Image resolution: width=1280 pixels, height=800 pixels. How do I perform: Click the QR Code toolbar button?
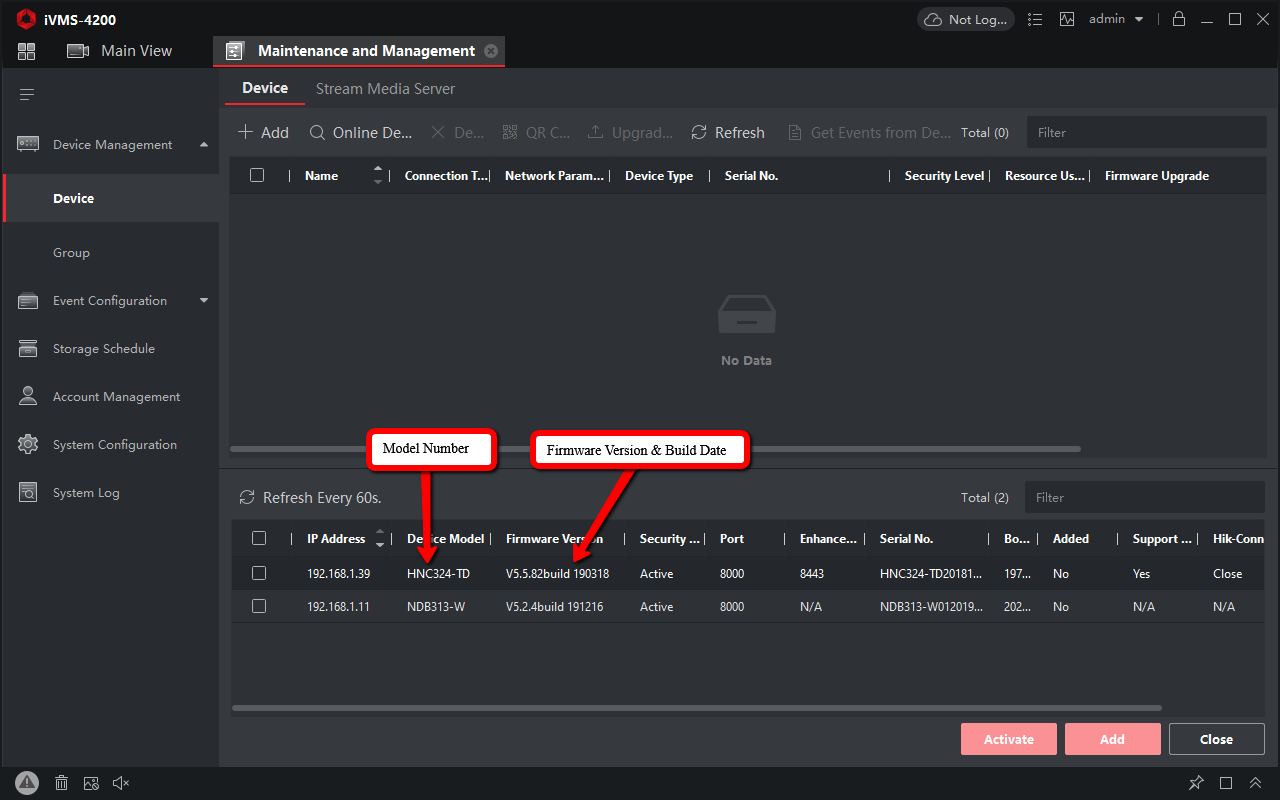click(536, 132)
